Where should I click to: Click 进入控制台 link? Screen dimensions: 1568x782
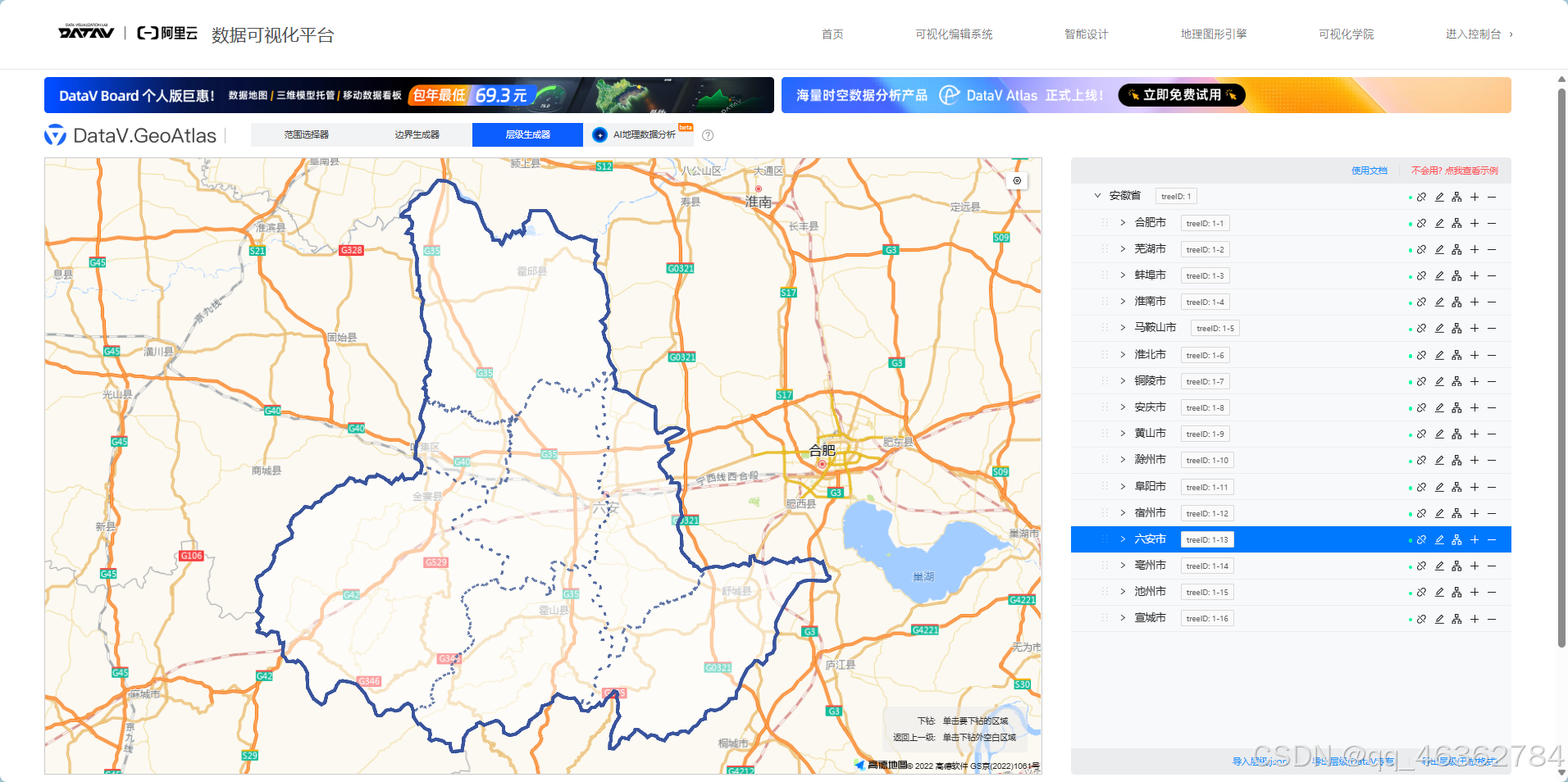1479,34
